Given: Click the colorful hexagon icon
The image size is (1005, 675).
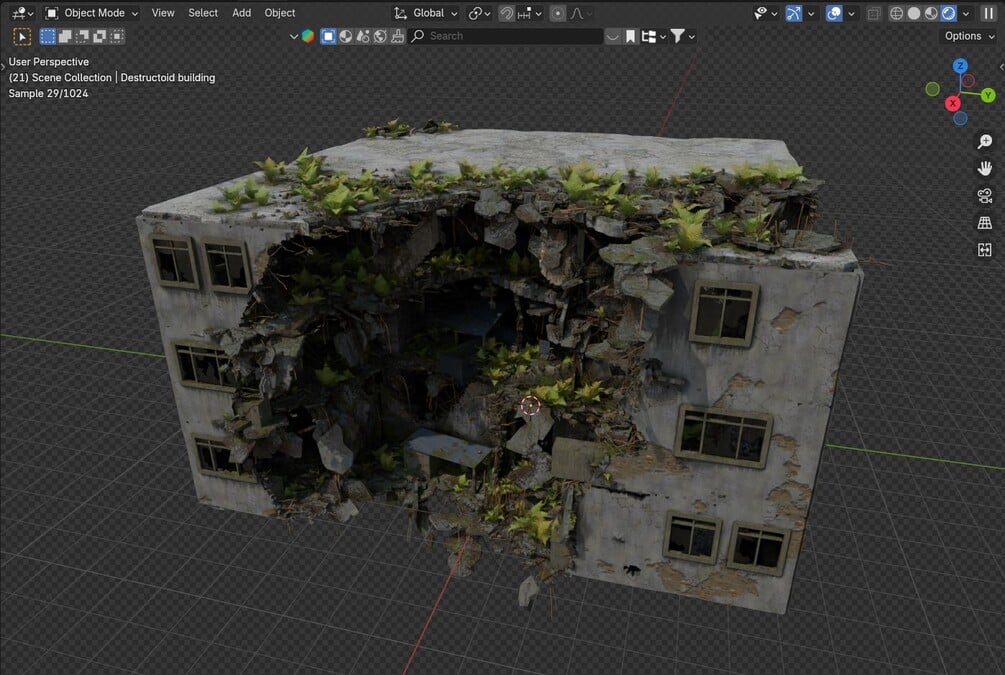Looking at the screenshot, I should [308, 37].
